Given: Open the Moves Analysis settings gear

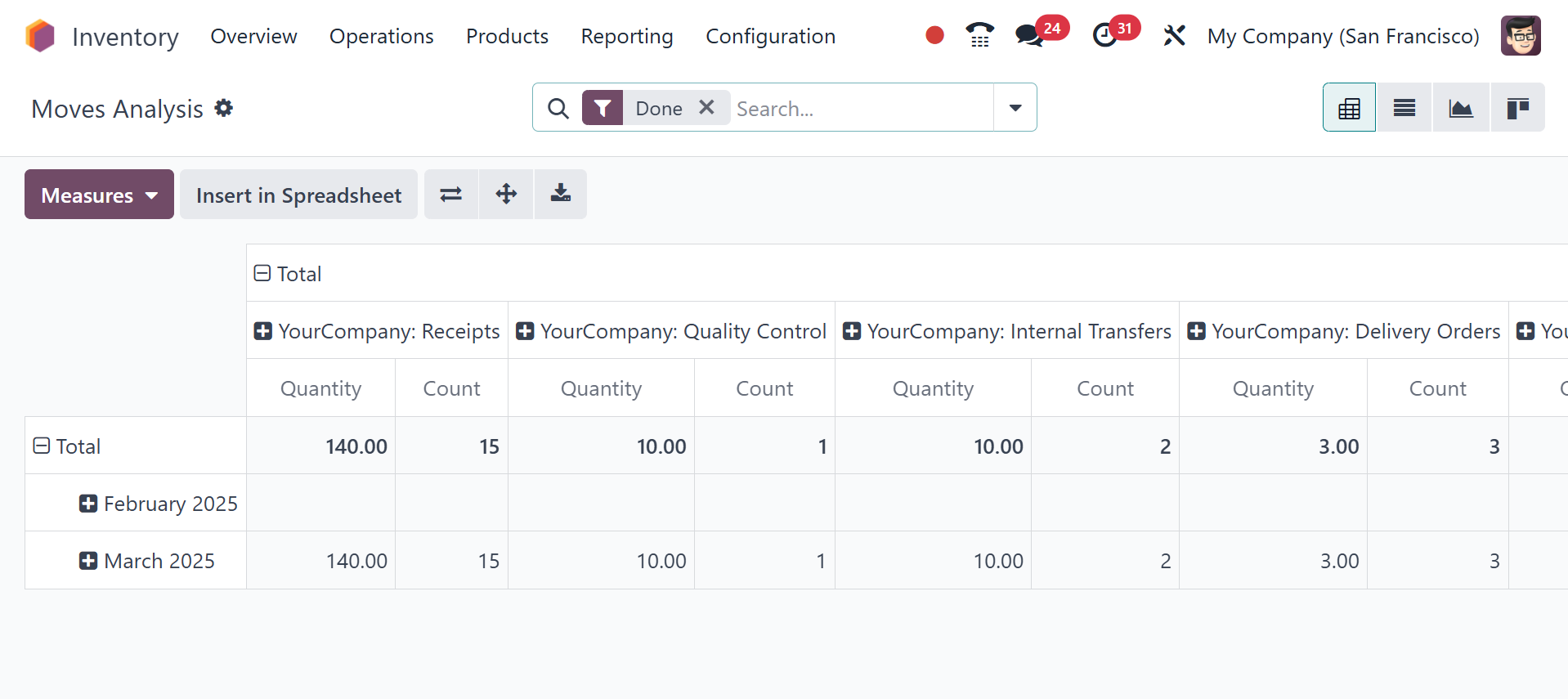Looking at the screenshot, I should [224, 108].
